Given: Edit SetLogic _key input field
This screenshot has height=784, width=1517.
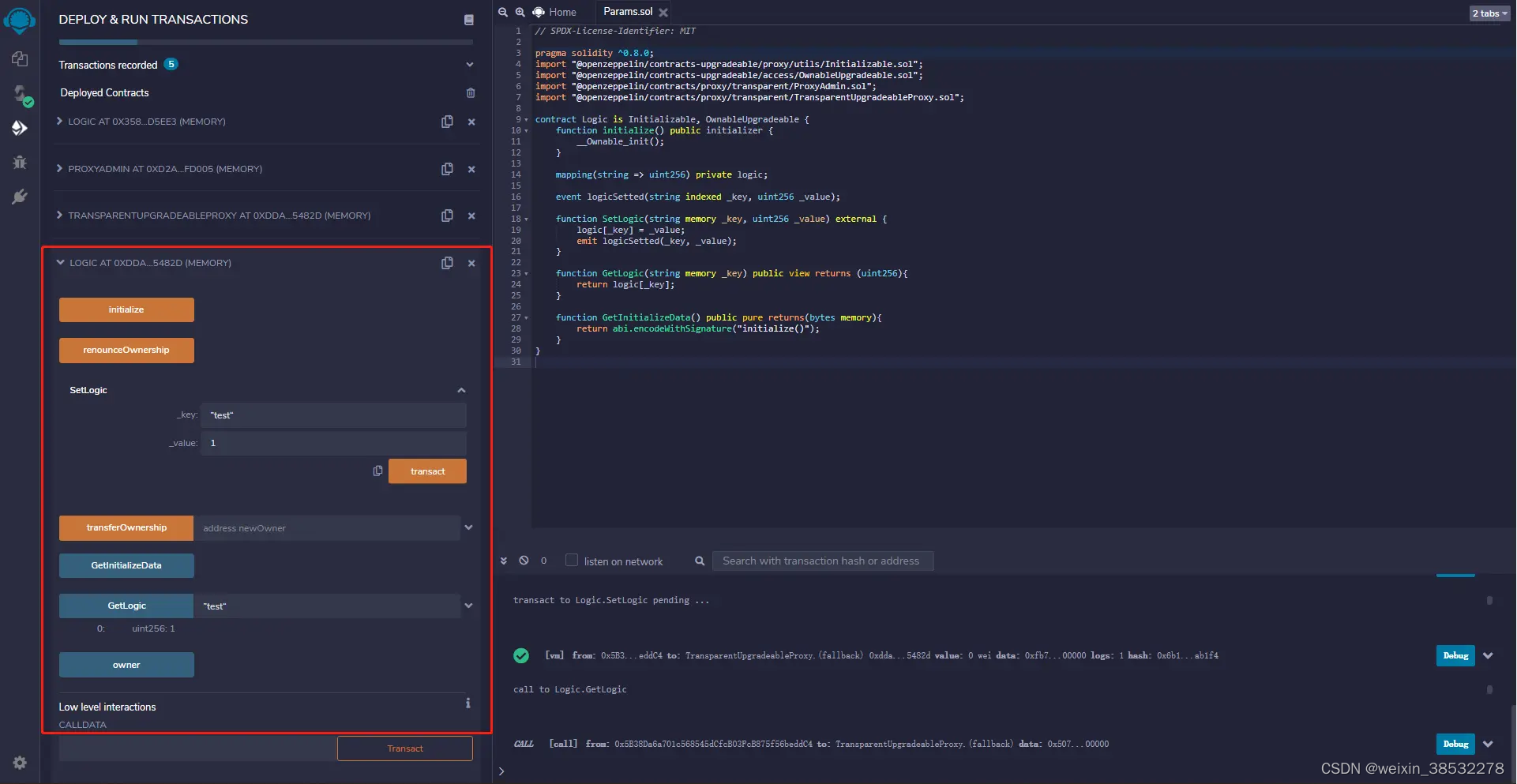Looking at the screenshot, I should pyautogui.click(x=333, y=415).
